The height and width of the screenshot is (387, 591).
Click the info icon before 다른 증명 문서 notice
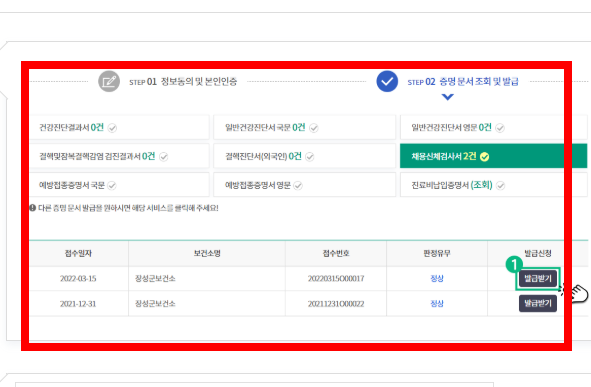tap(33, 208)
